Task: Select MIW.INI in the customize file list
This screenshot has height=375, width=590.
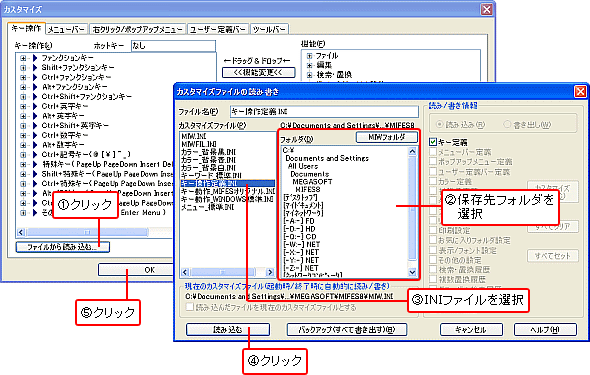Action: (x=193, y=136)
